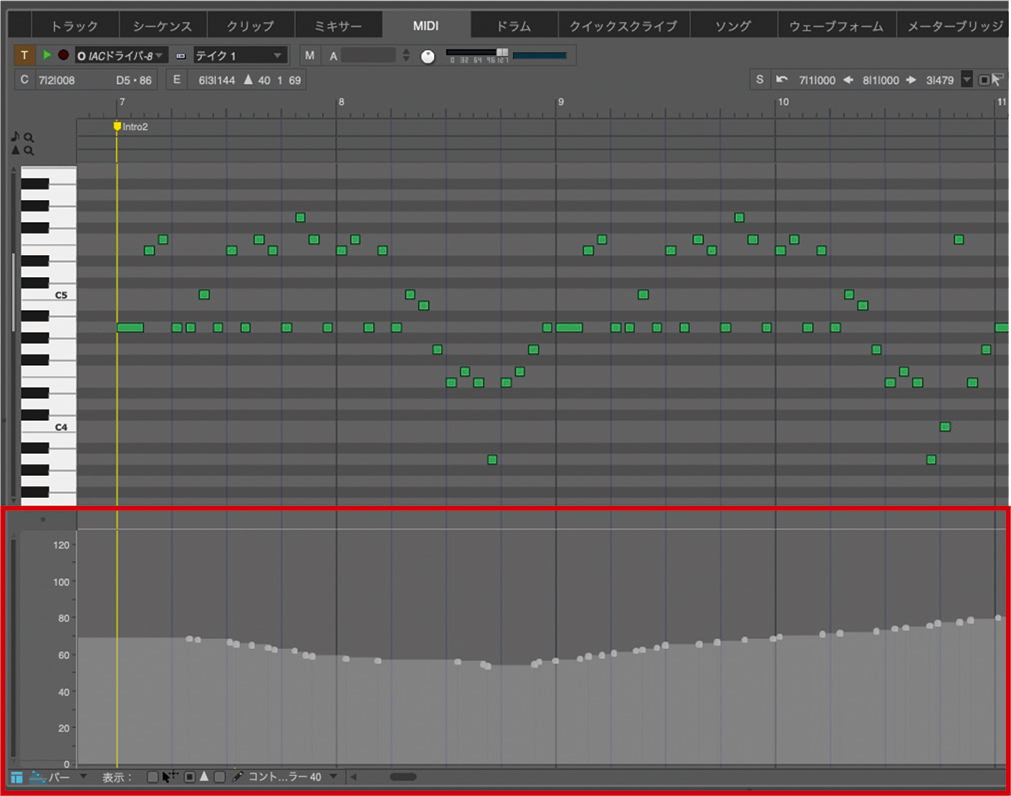Click the blue bar-graph mode icon

pyautogui.click(x=37, y=777)
